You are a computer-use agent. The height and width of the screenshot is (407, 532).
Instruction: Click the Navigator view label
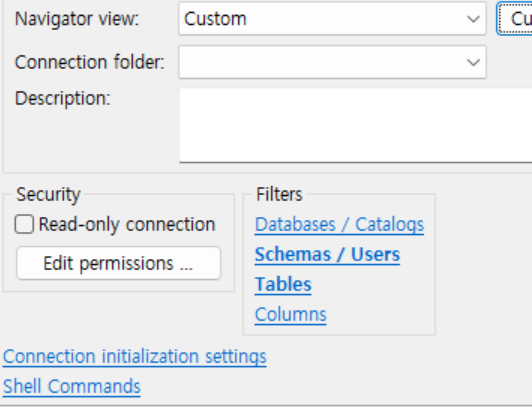(x=77, y=19)
